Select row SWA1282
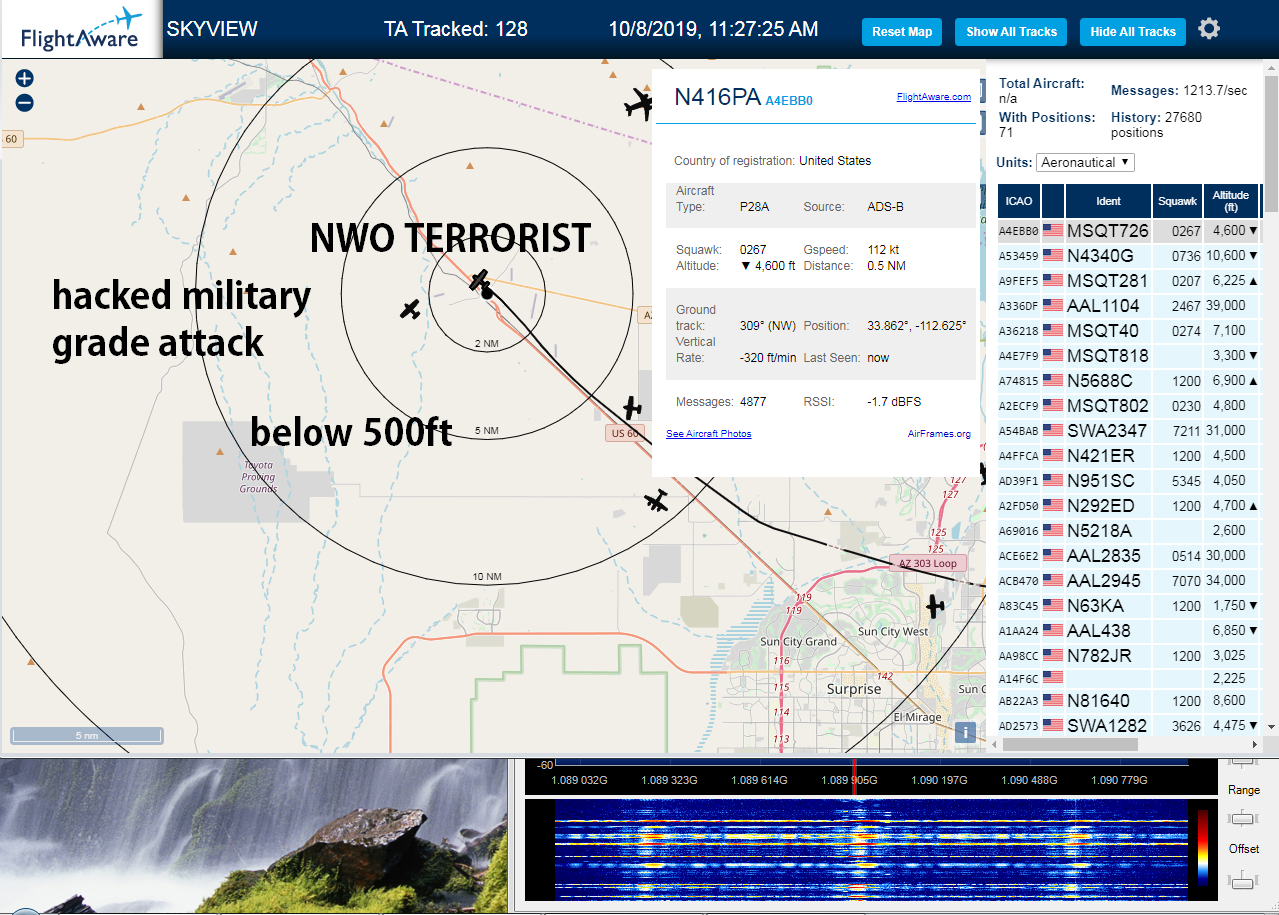1279x915 pixels. [1128, 726]
